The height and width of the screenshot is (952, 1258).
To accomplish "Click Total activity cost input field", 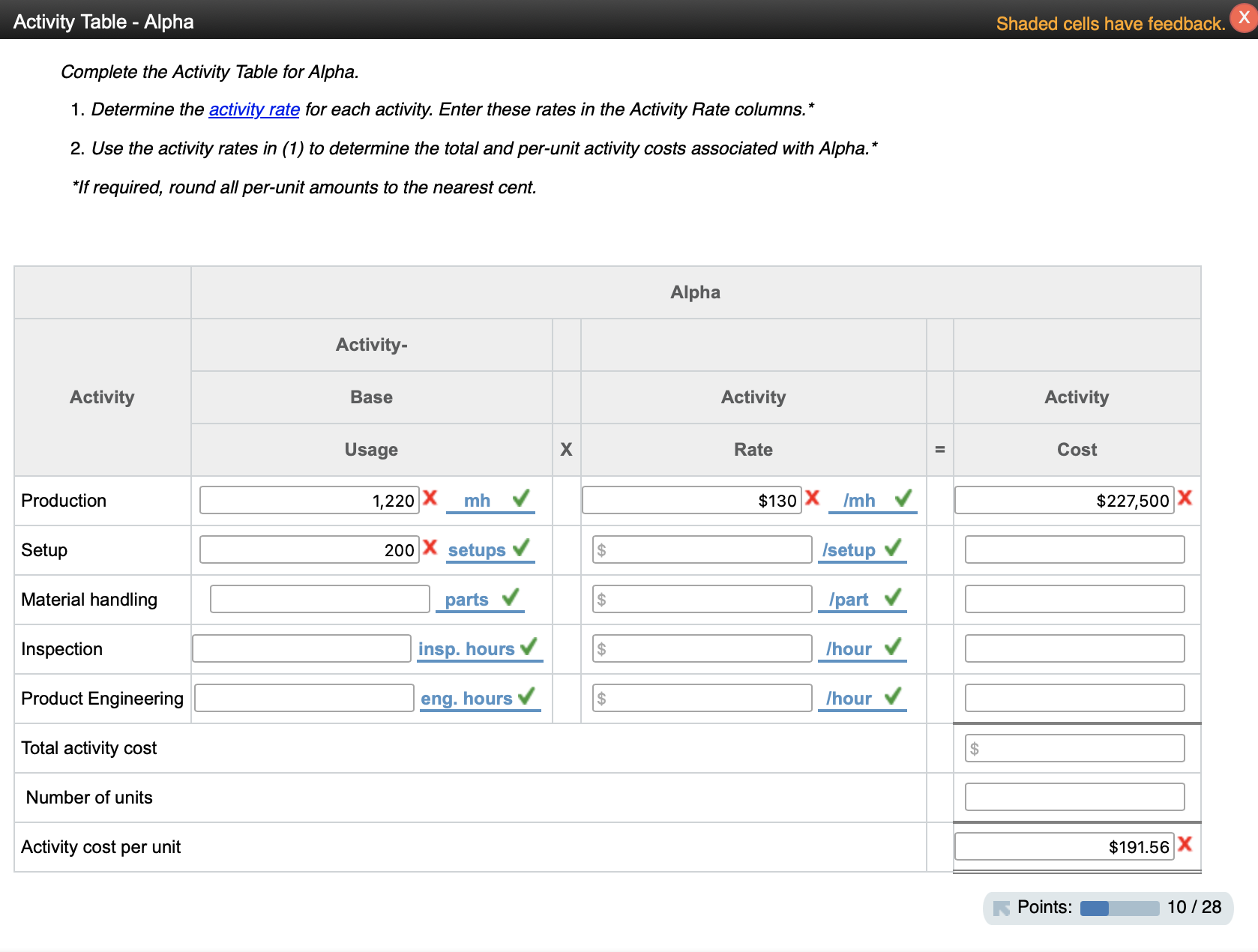I will coord(1075,747).
